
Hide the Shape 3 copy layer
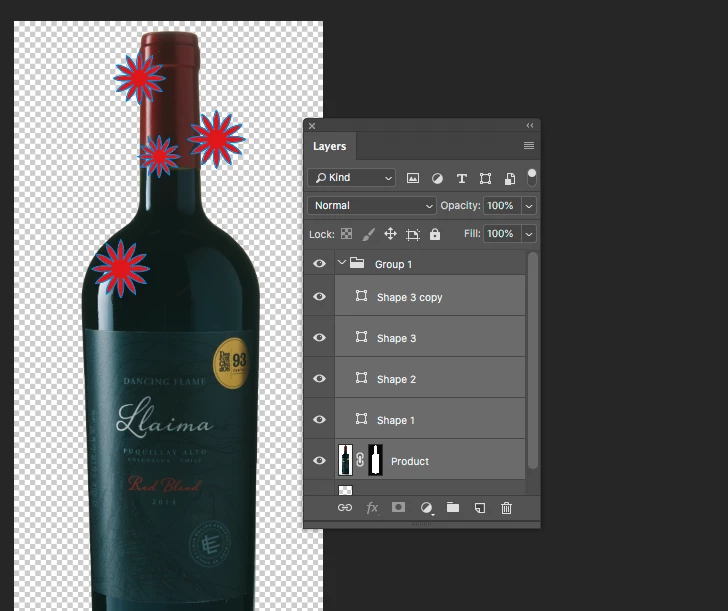click(319, 297)
